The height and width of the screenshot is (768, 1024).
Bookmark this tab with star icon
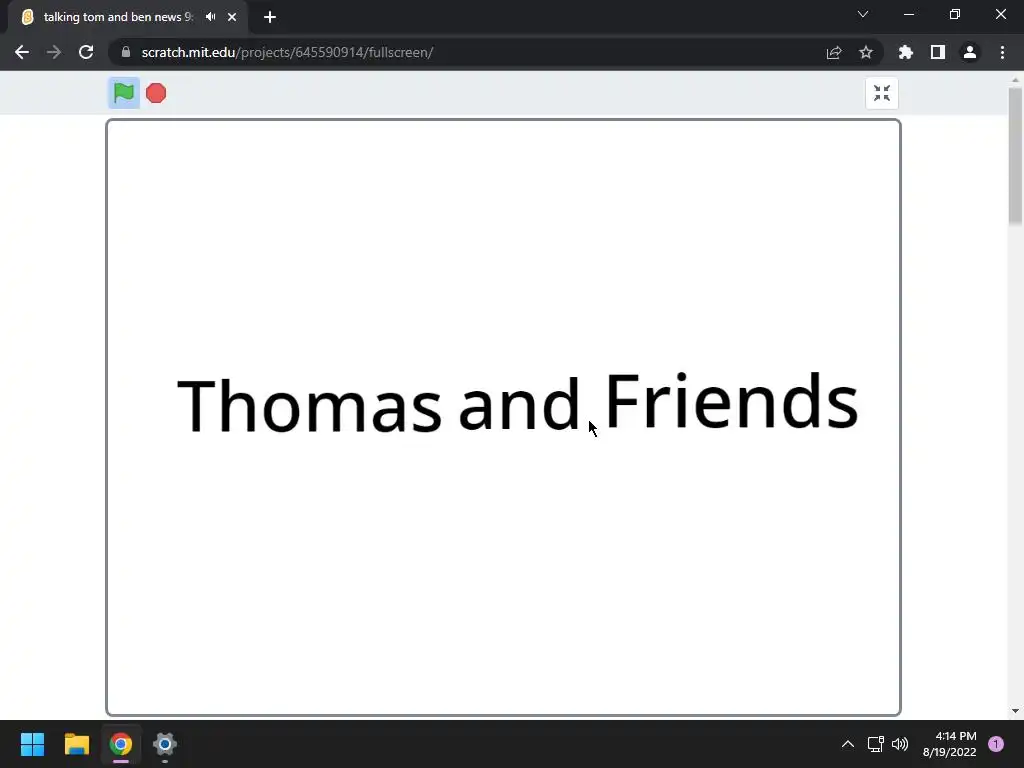[x=866, y=52]
